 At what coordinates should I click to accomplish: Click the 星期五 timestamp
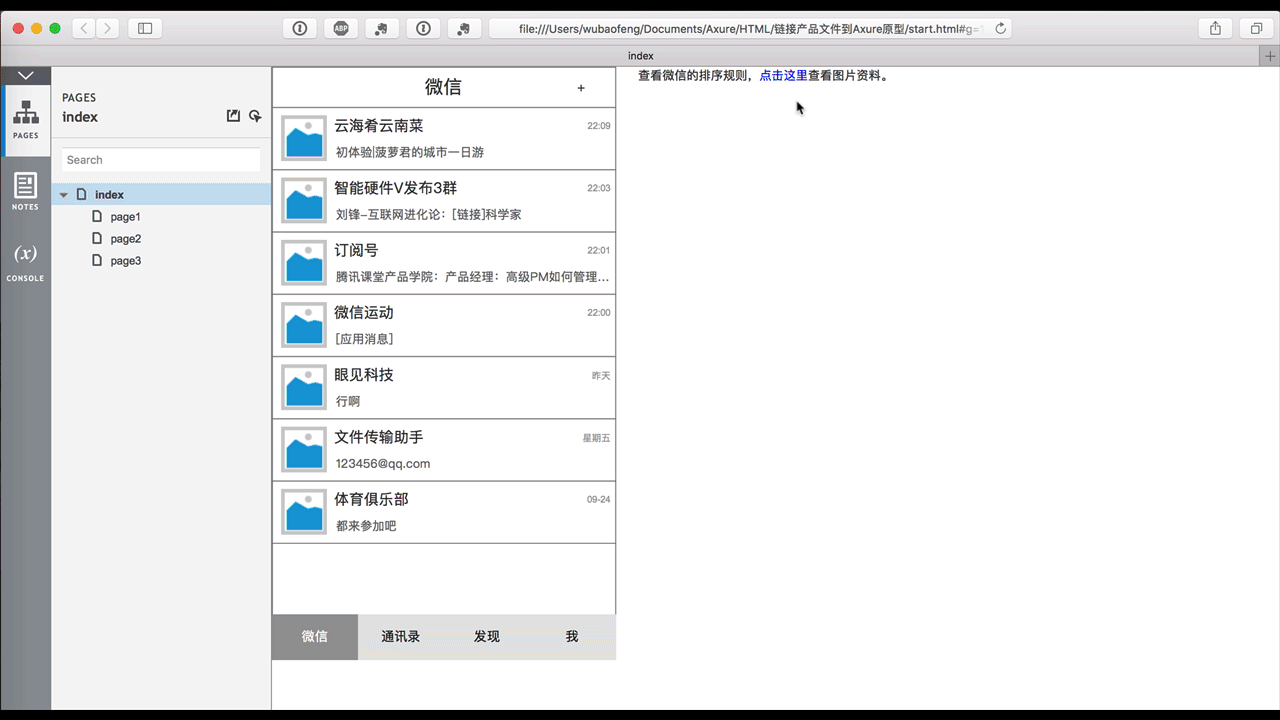tap(596, 438)
